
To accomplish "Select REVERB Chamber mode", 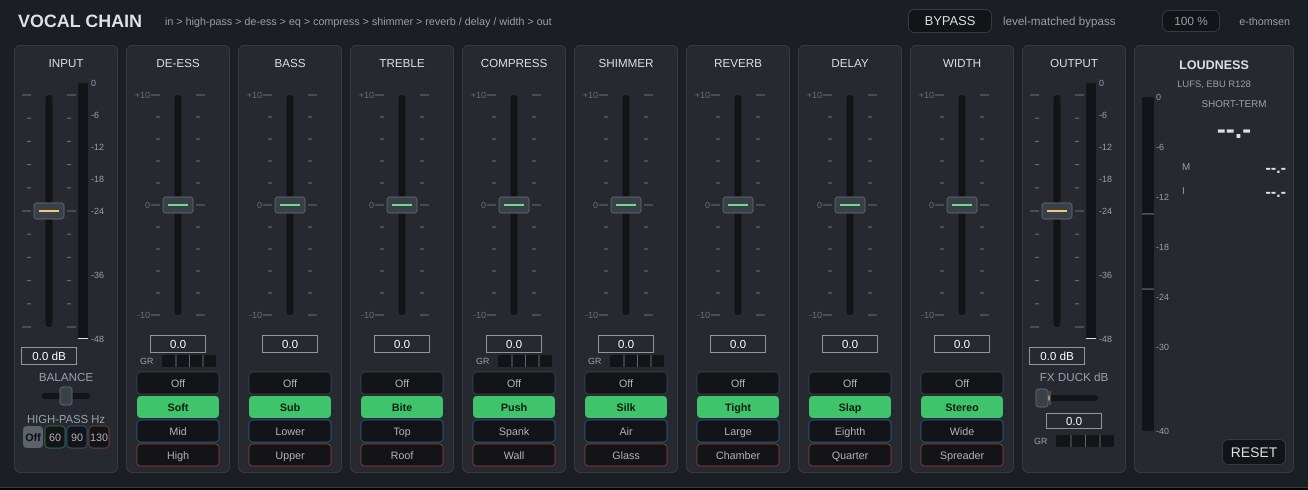I will (738, 455).
